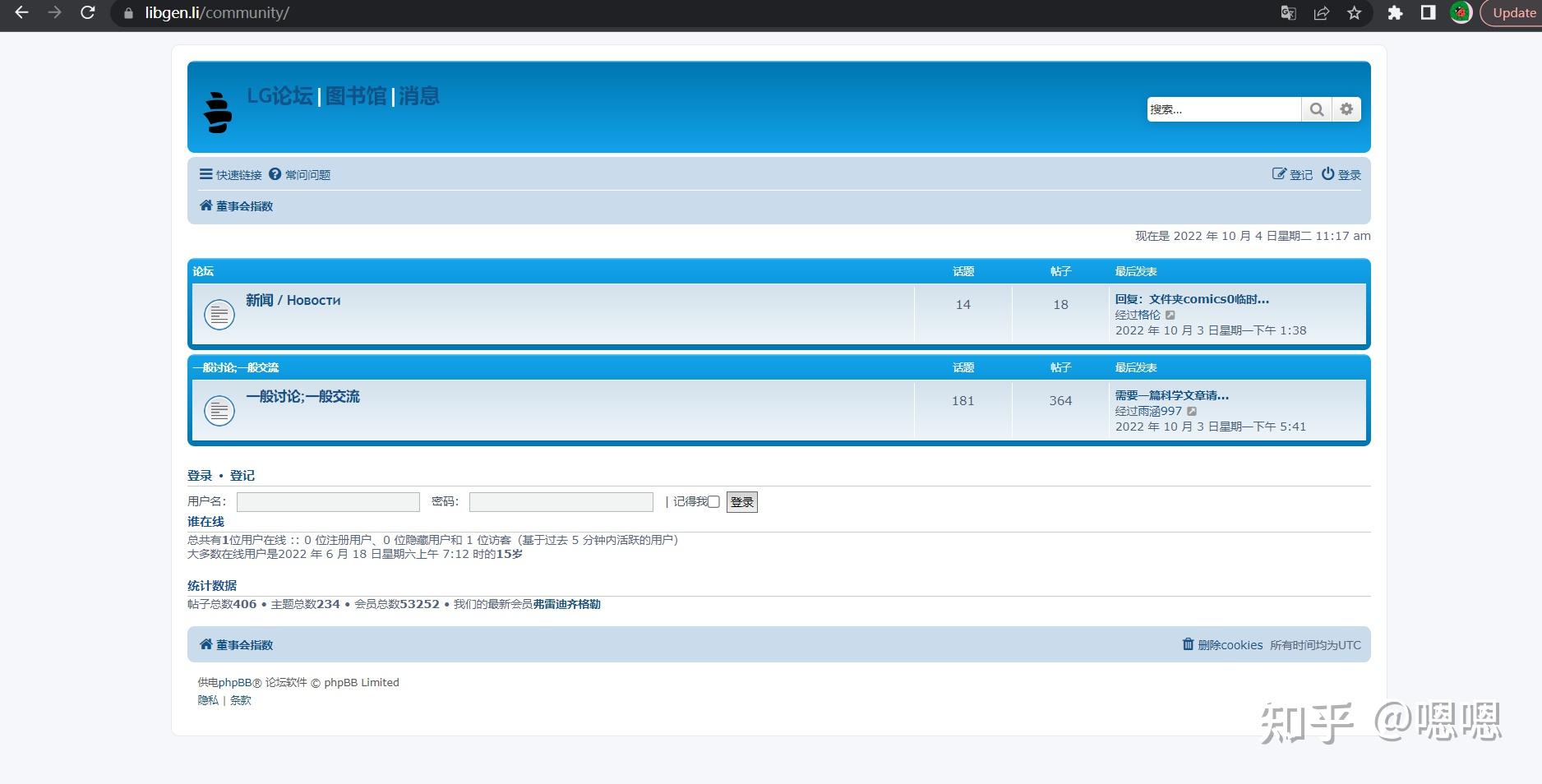Click the 登记 register link in the navbar
The image size is (1542, 784).
[x=1292, y=175]
